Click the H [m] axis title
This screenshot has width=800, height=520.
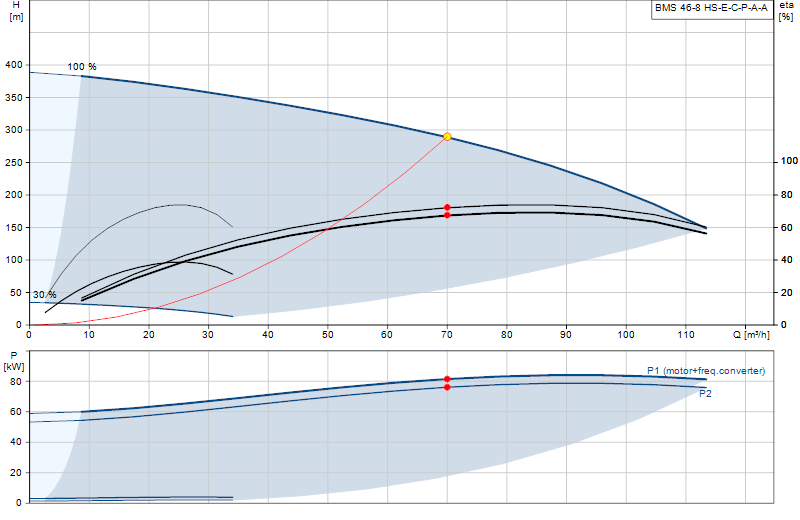tap(16, 11)
